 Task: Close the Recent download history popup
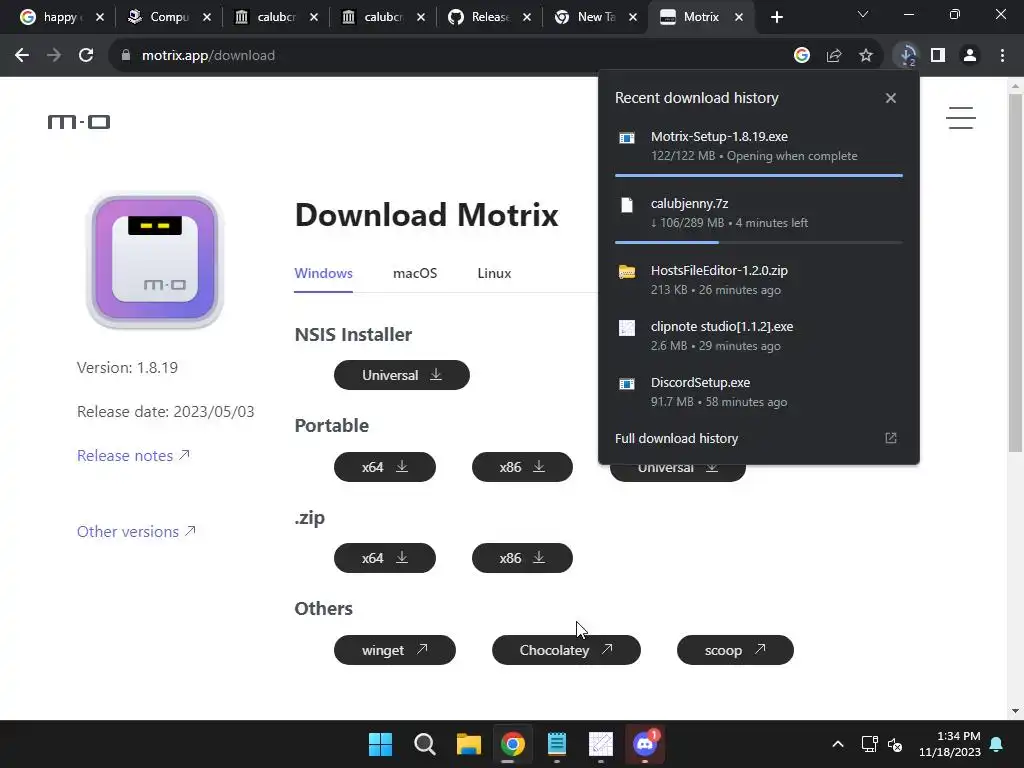(891, 98)
